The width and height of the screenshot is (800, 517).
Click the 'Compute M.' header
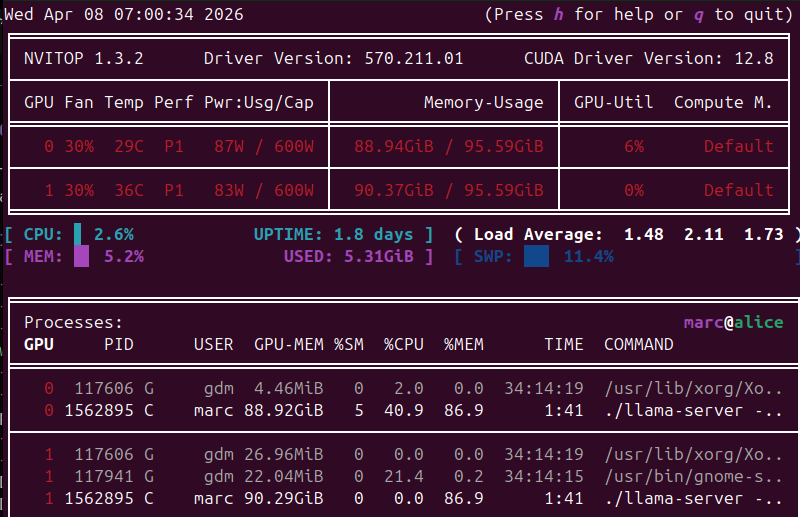(x=723, y=103)
